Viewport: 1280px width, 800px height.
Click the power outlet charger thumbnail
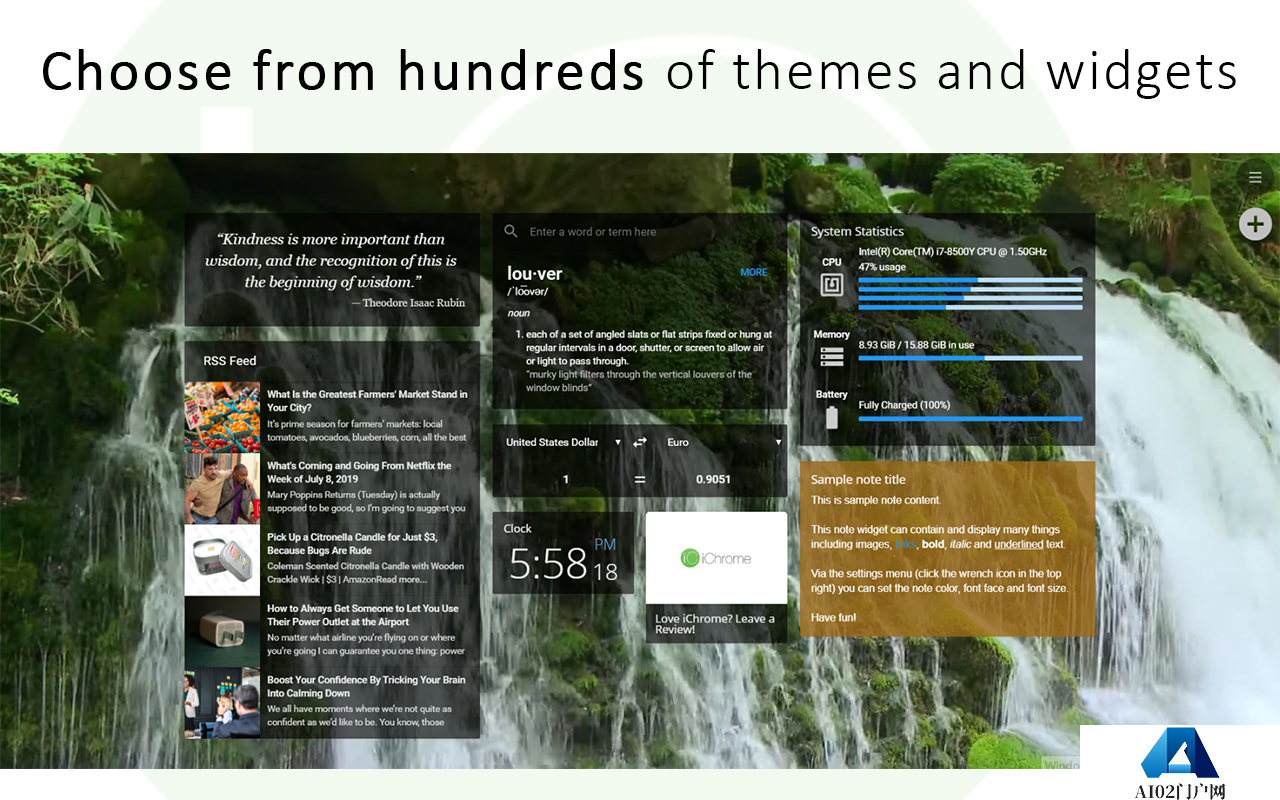point(222,631)
